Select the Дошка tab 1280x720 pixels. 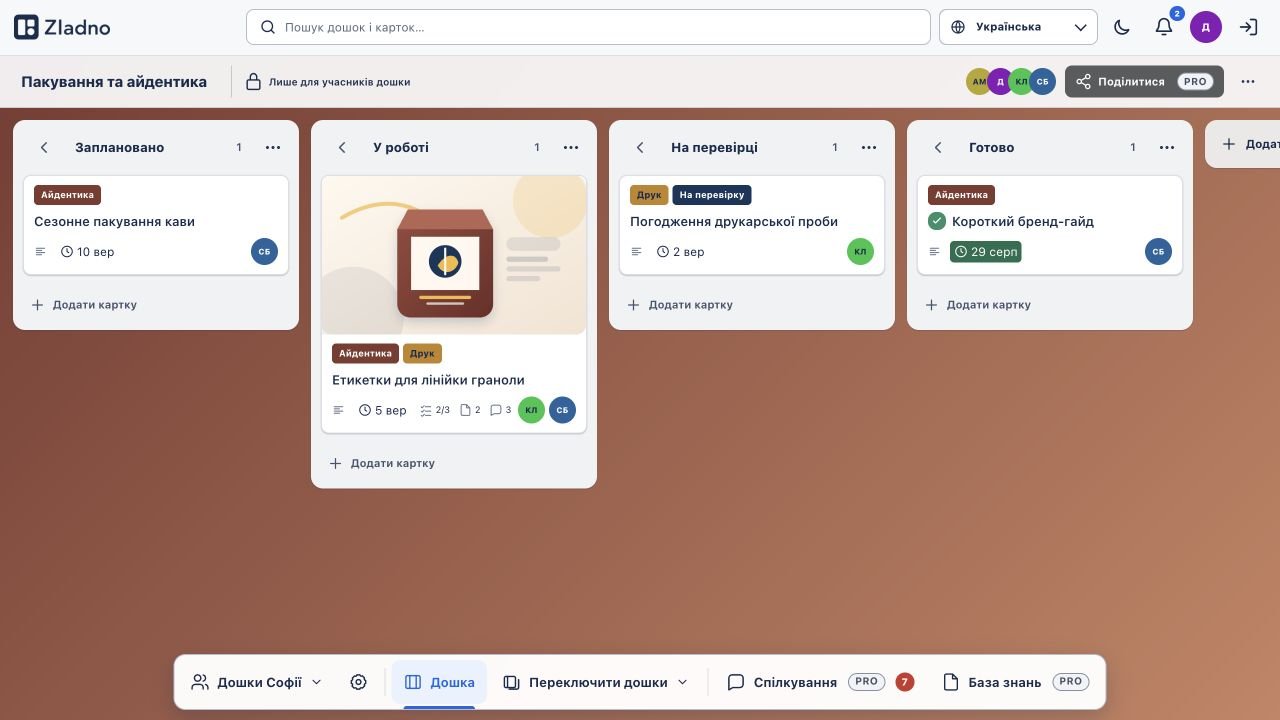pos(439,682)
